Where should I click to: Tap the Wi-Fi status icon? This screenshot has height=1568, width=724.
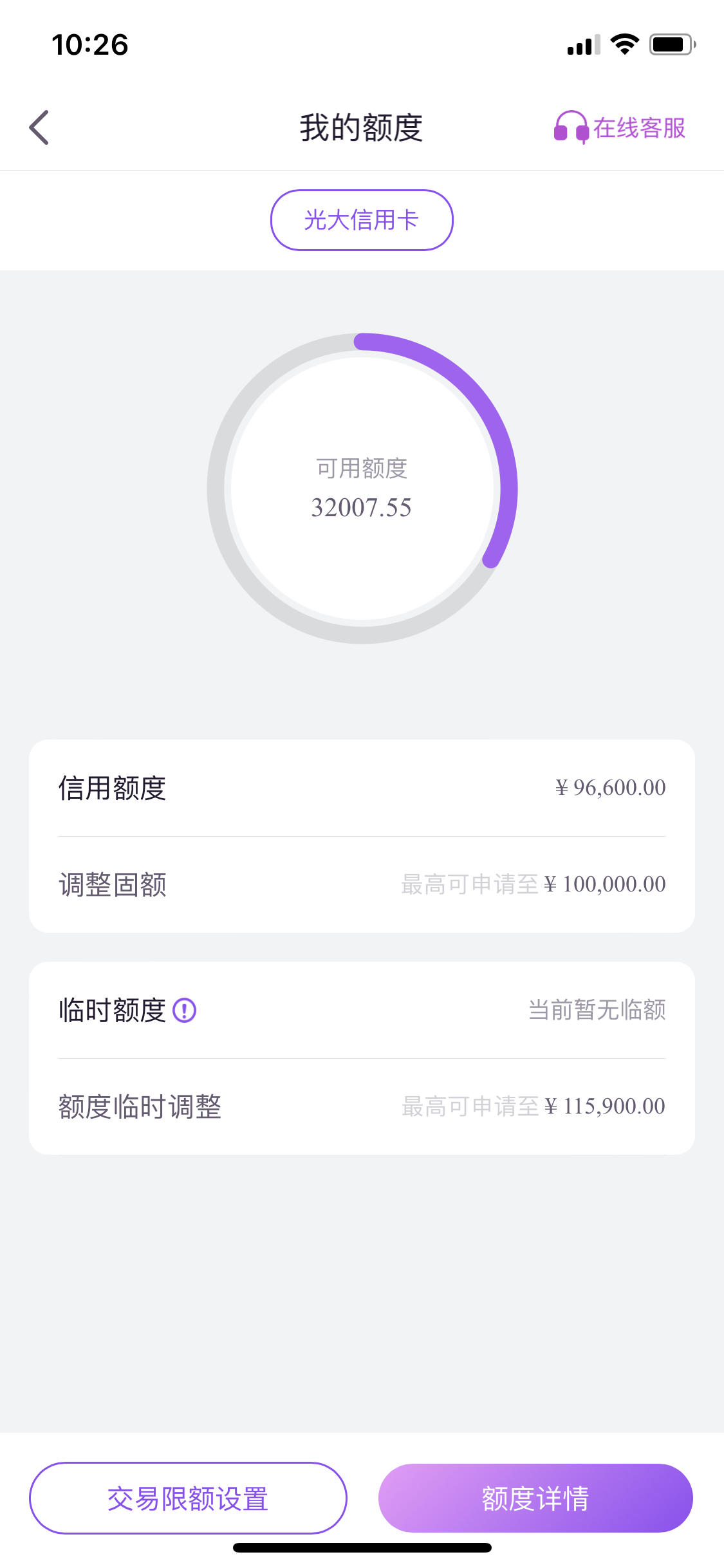[x=624, y=44]
